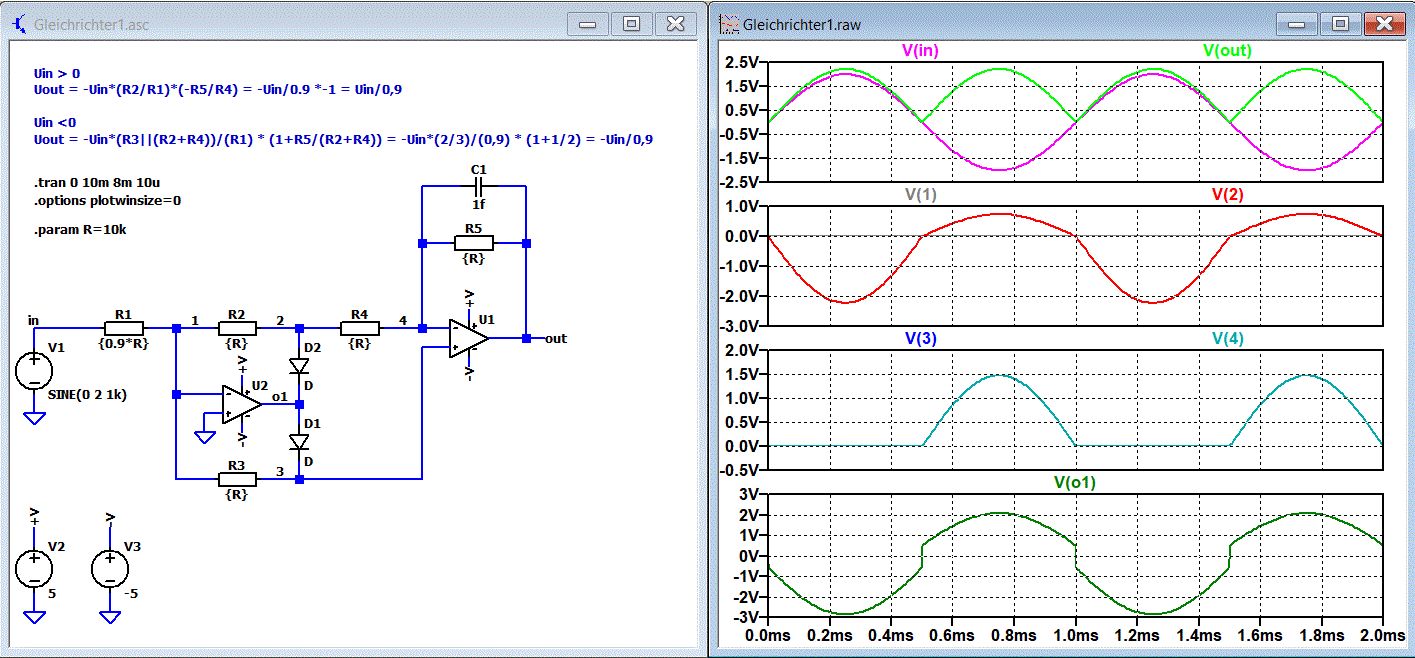Screen dimensions: 1415x658
Task: Click the ground symbol below V1
Action: tap(34, 418)
